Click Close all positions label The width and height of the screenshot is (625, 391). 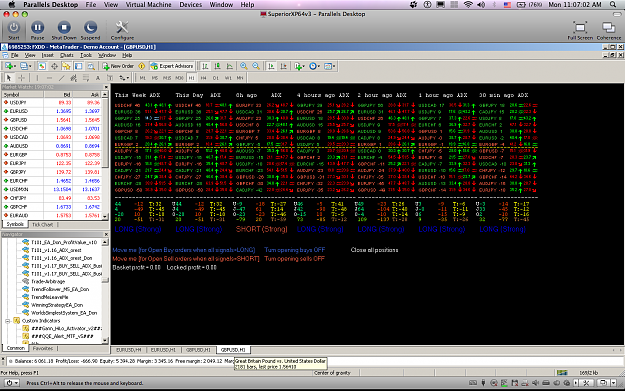(x=374, y=250)
